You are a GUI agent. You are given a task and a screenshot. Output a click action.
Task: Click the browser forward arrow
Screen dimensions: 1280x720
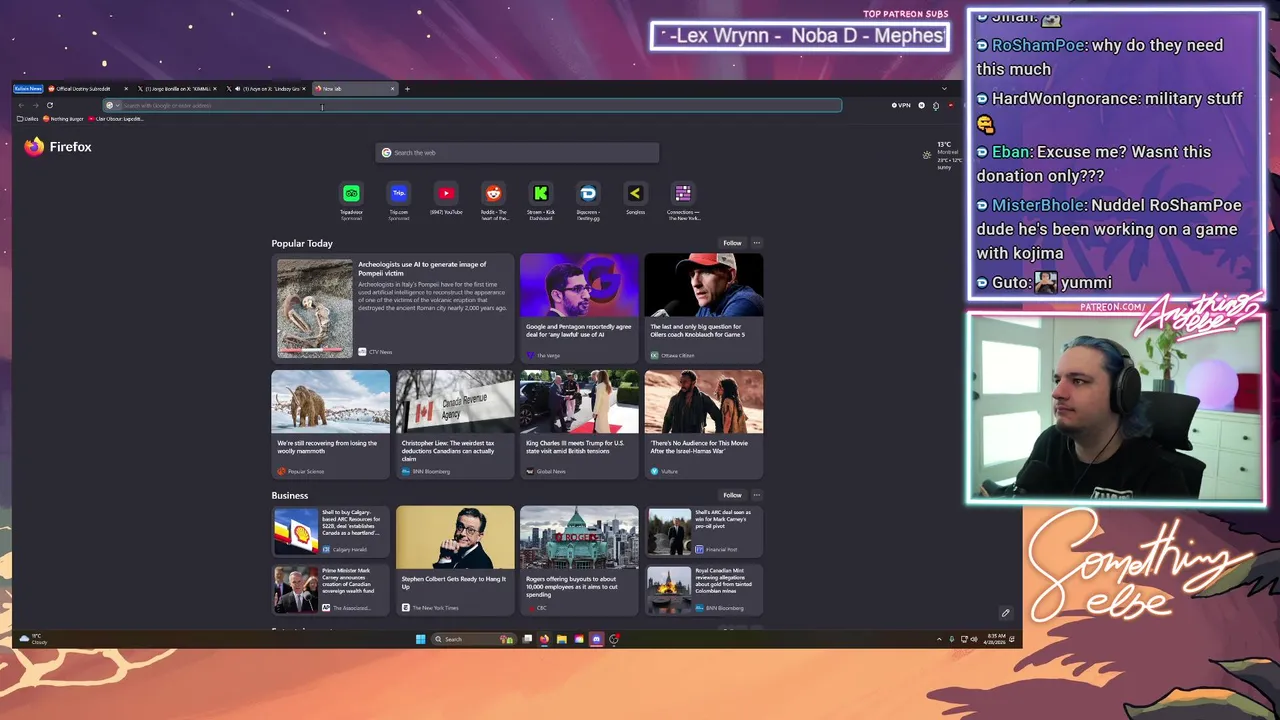pos(36,105)
